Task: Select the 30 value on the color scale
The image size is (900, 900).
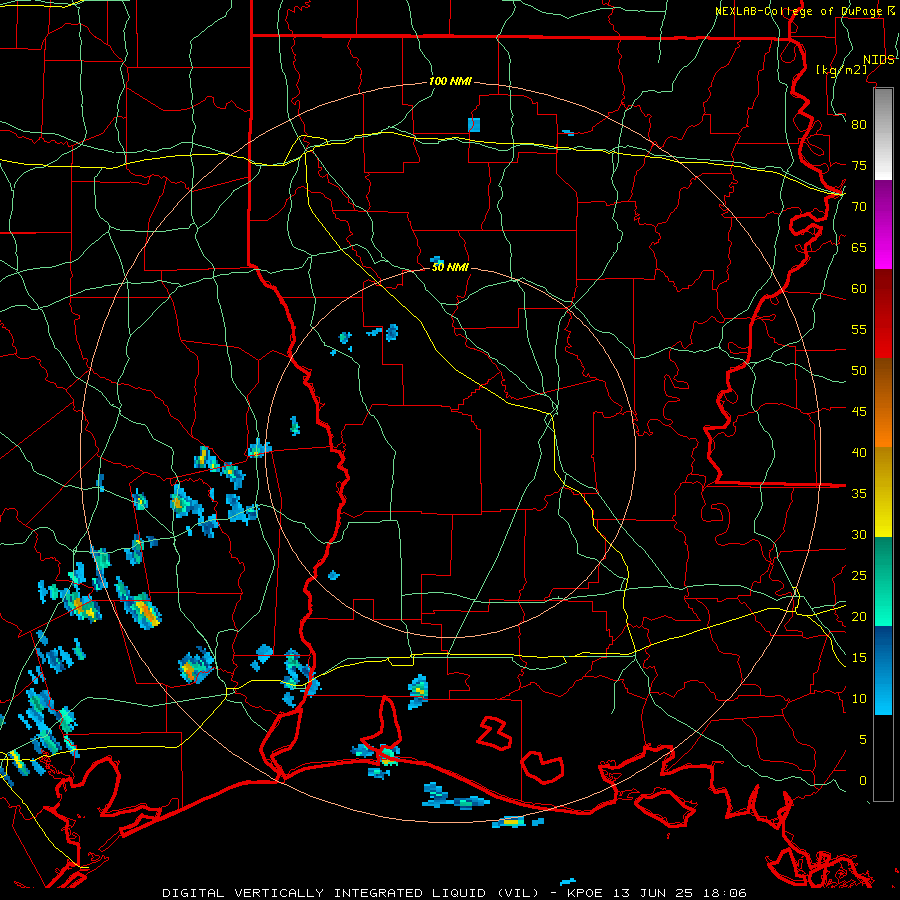Action: tap(859, 535)
